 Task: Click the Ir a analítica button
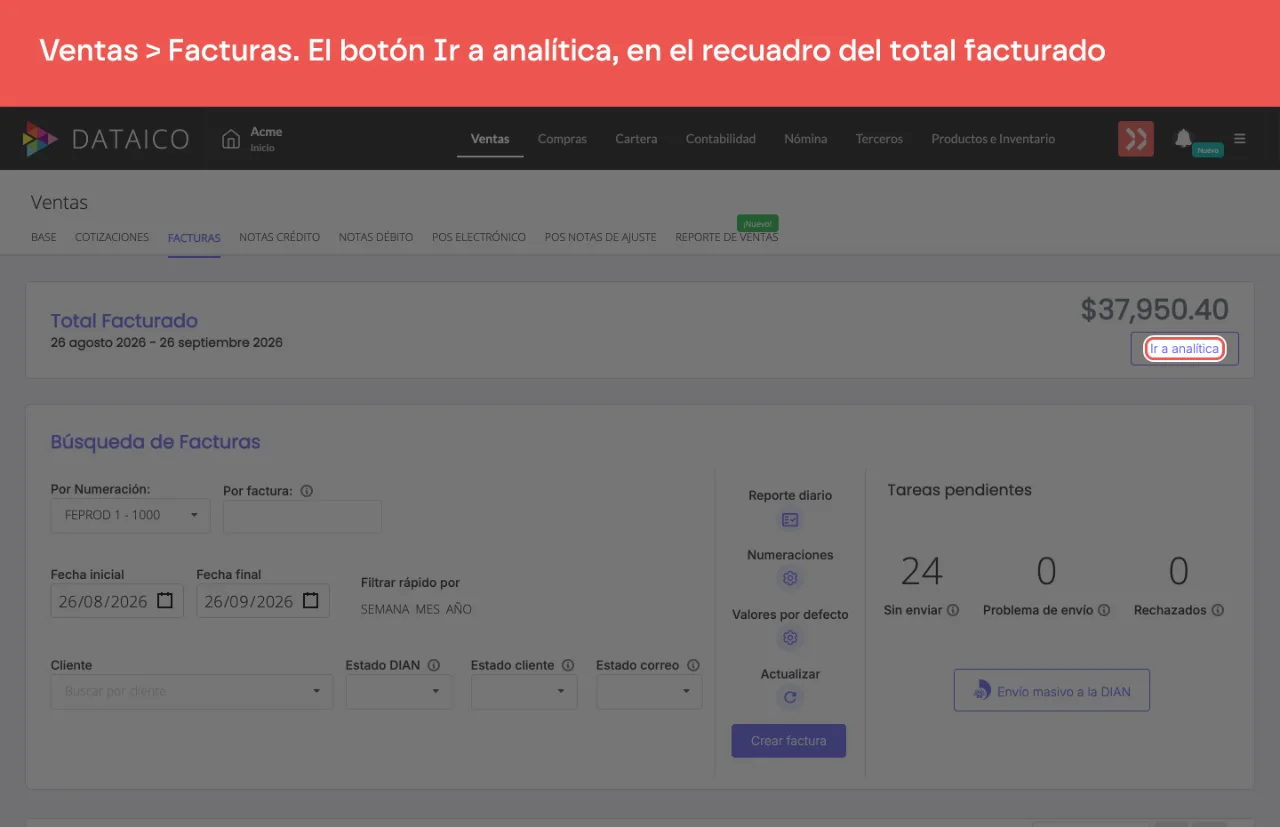[x=1185, y=349]
